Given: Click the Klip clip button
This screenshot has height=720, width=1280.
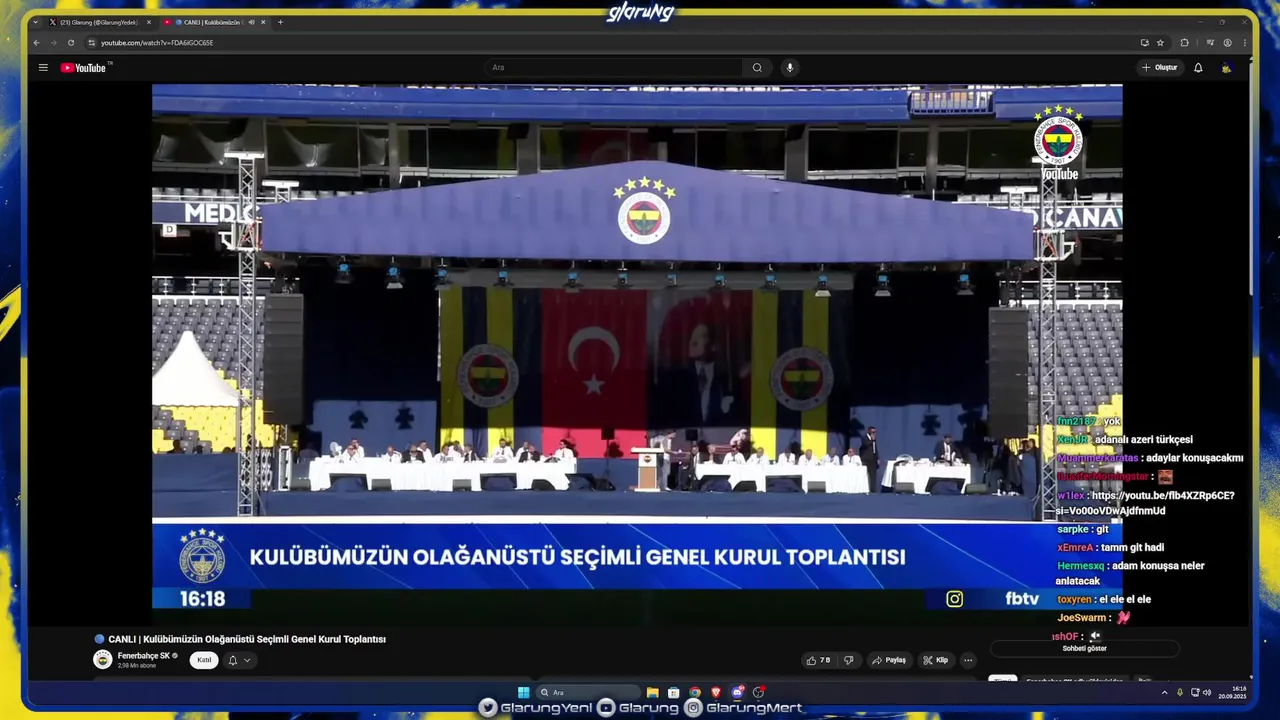Looking at the screenshot, I should tap(936, 660).
